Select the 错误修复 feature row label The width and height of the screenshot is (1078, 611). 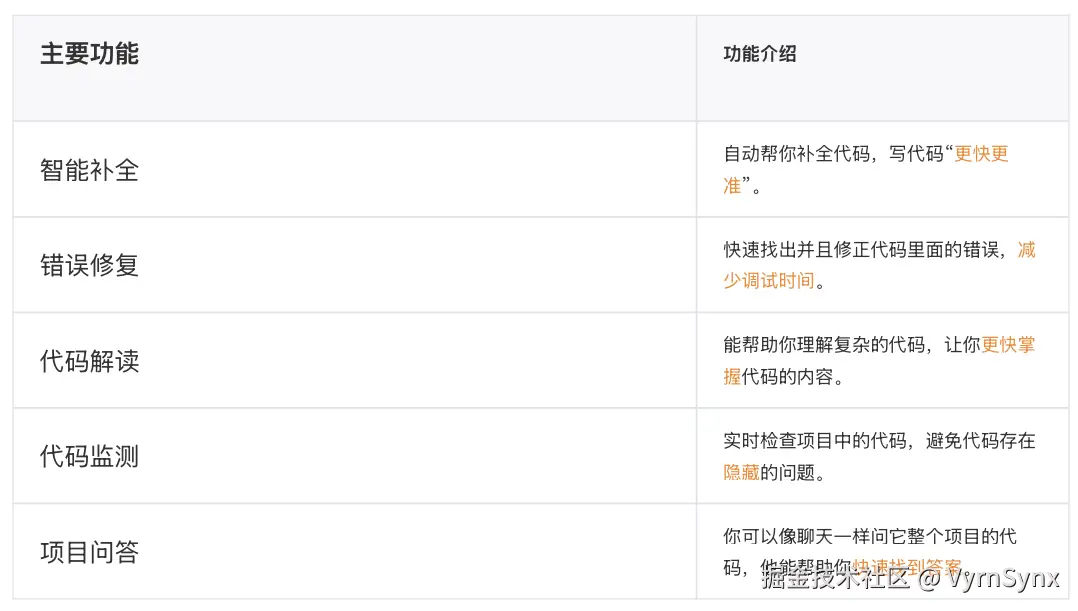pos(89,265)
